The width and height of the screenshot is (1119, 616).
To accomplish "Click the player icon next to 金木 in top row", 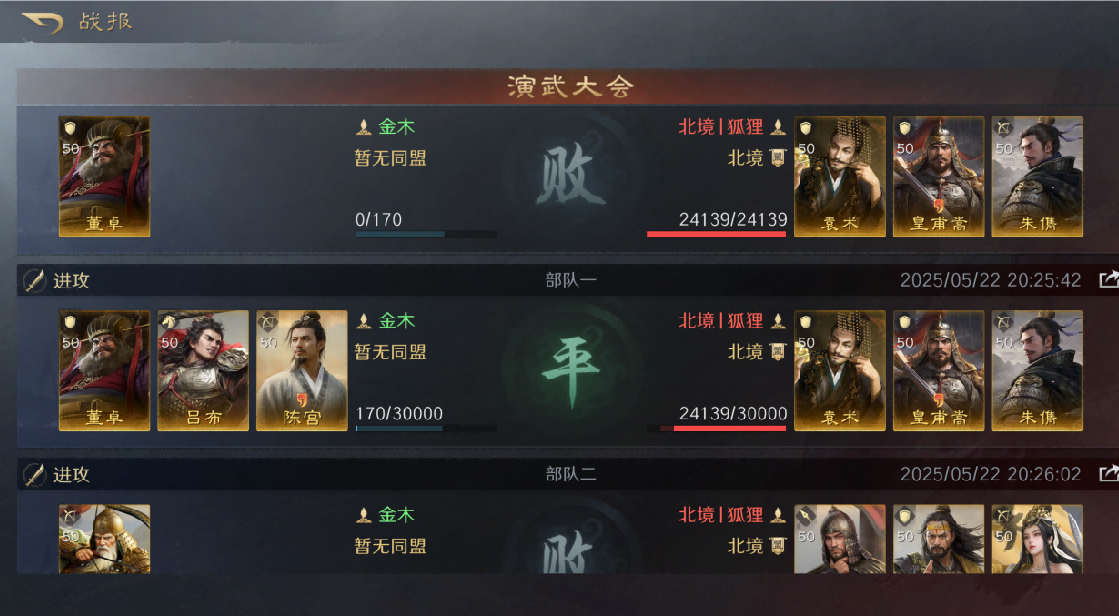I will 364,128.
